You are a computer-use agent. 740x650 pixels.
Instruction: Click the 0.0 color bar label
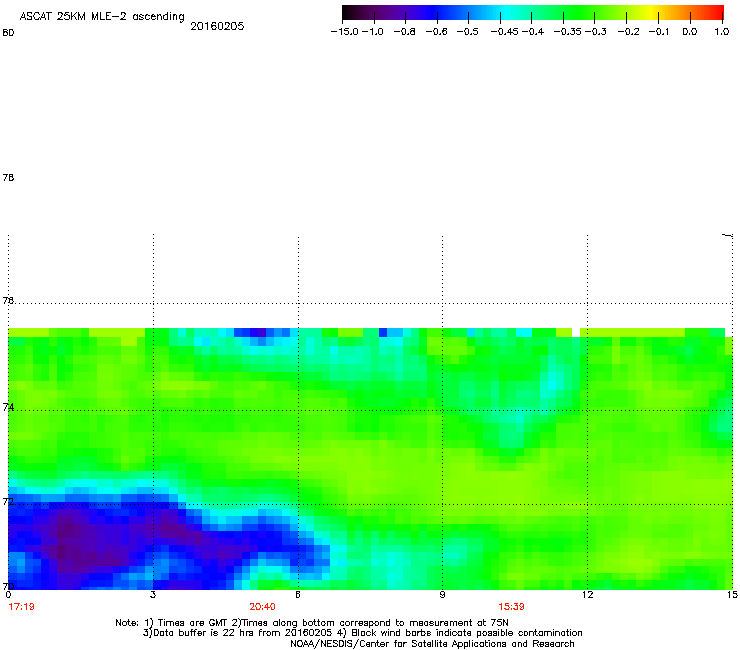pyautogui.click(x=690, y=32)
